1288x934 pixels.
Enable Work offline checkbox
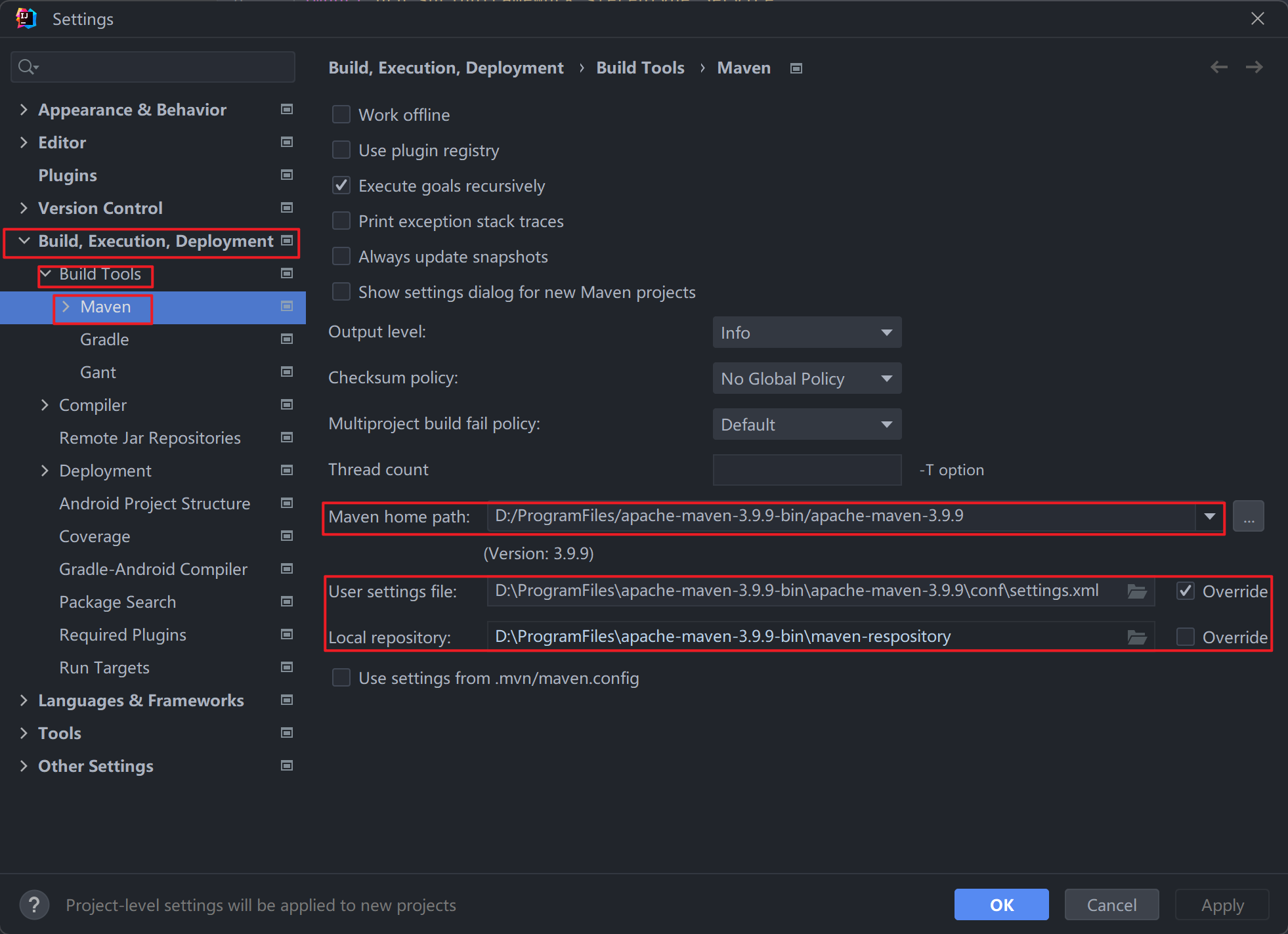click(341, 115)
